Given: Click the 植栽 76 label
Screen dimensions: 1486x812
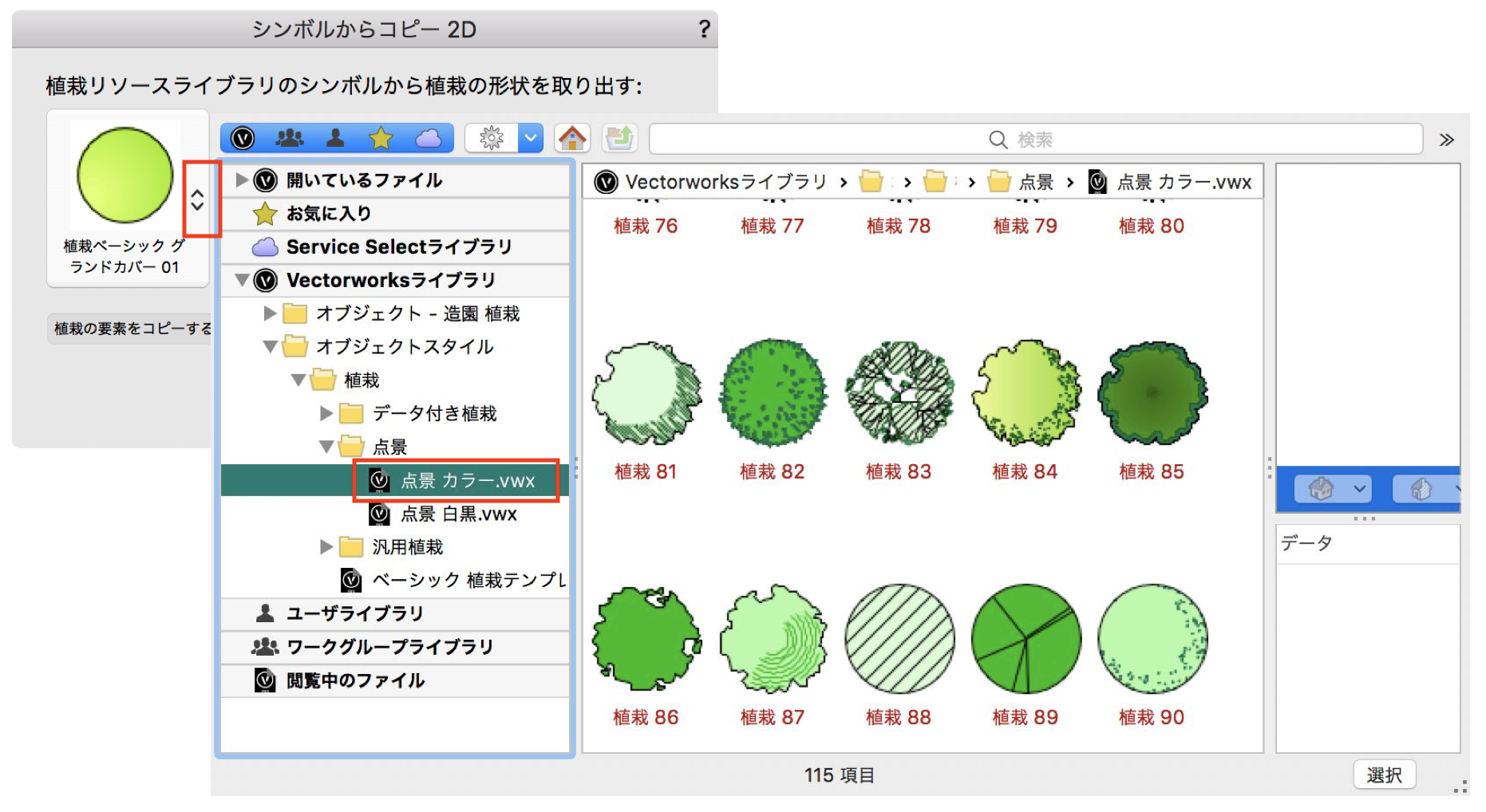Looking at the screenshot, I should click(646, 227).
